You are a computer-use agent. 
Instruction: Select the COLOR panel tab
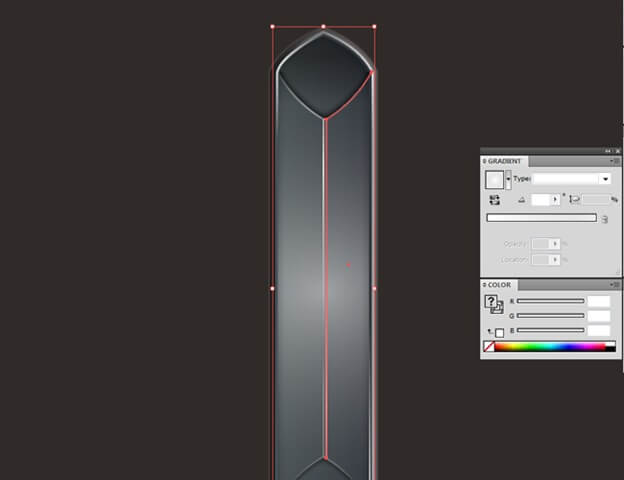tap(499, 285)
